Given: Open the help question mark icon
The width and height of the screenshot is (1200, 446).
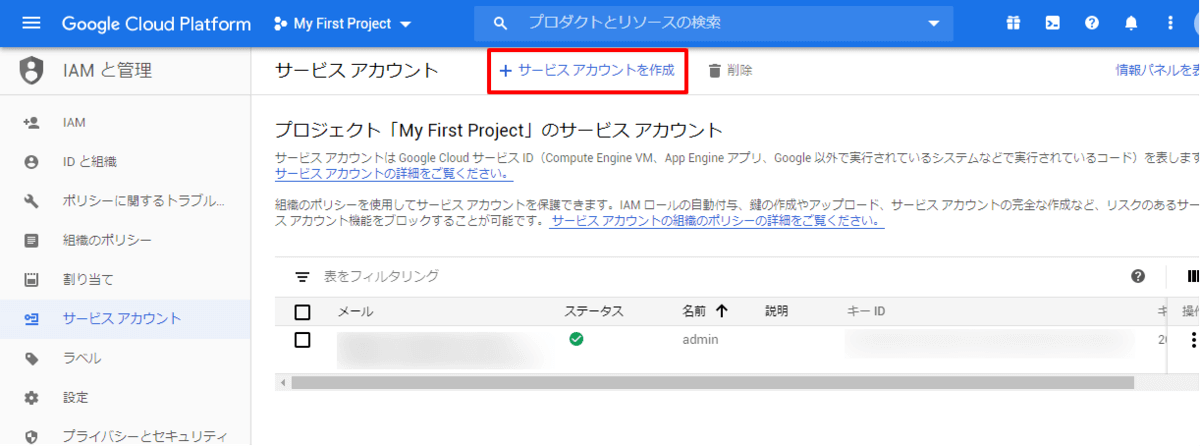Looking at the screenshot, I should [1092, 23].
